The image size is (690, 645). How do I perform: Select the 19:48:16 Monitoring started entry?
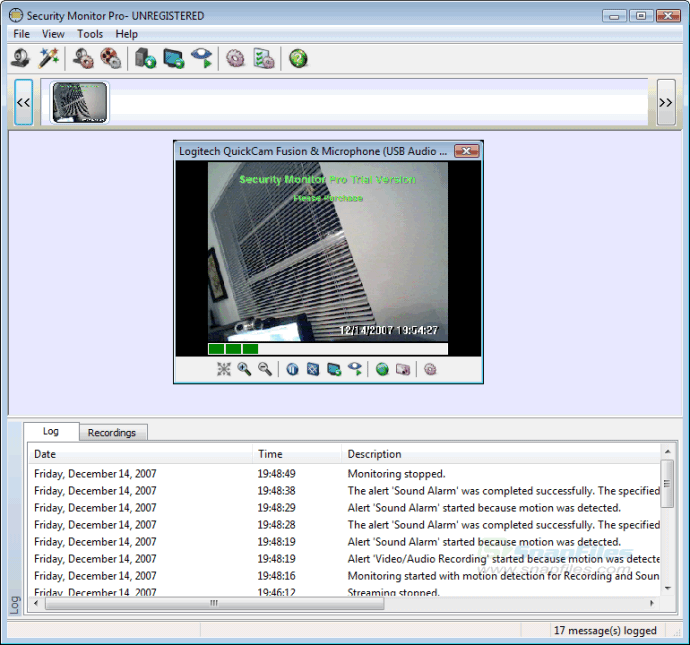345,575
